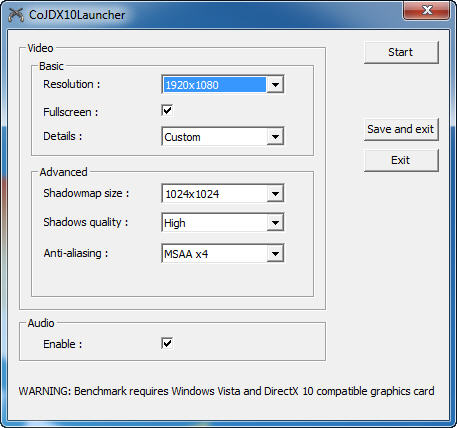Click the Resolution label
Viewport: 457px width, 428px height.
(x=71, y=84)
